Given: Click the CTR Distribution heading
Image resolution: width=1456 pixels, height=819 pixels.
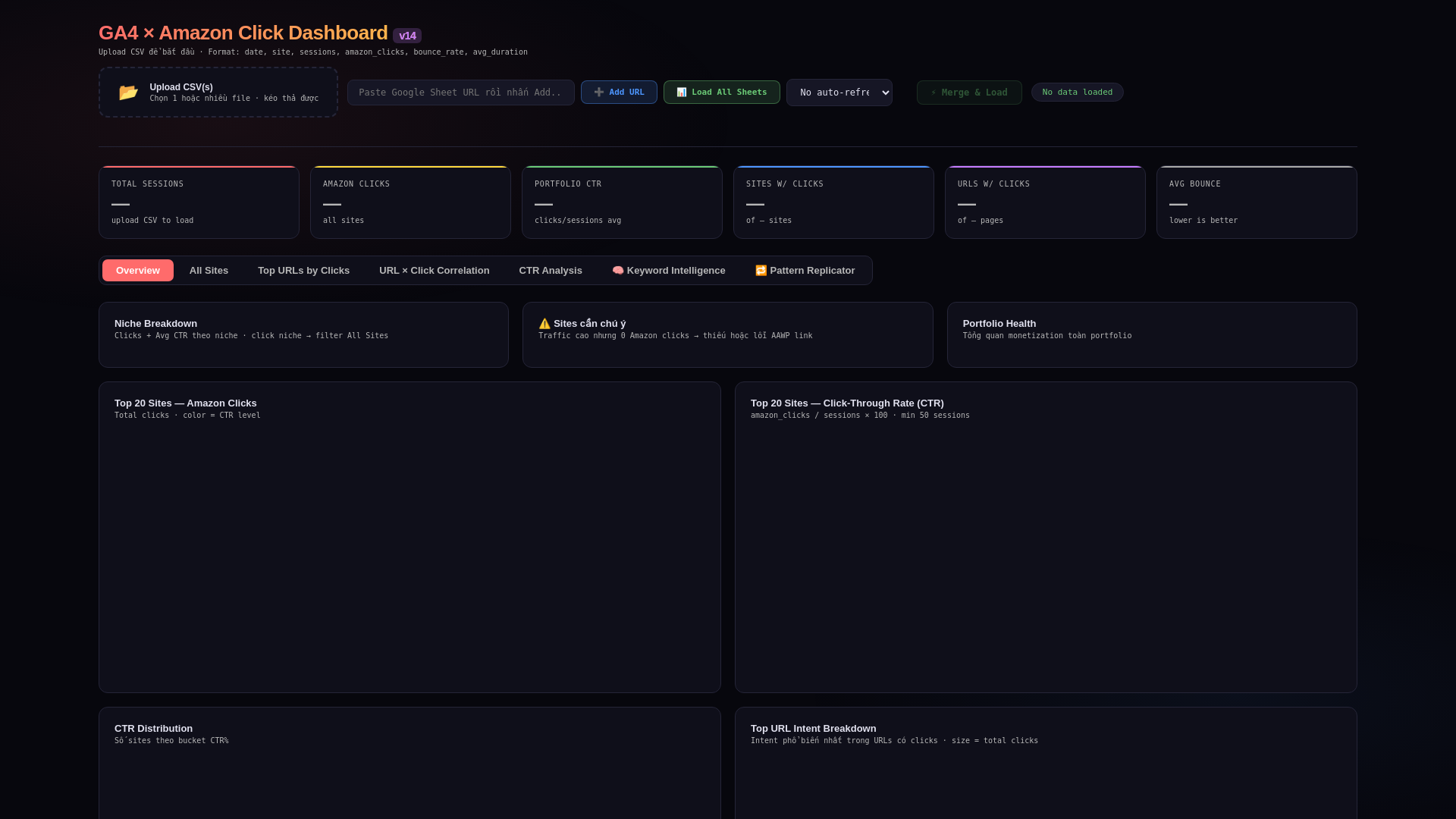Looking at the screenshot, I should point(153,729).
